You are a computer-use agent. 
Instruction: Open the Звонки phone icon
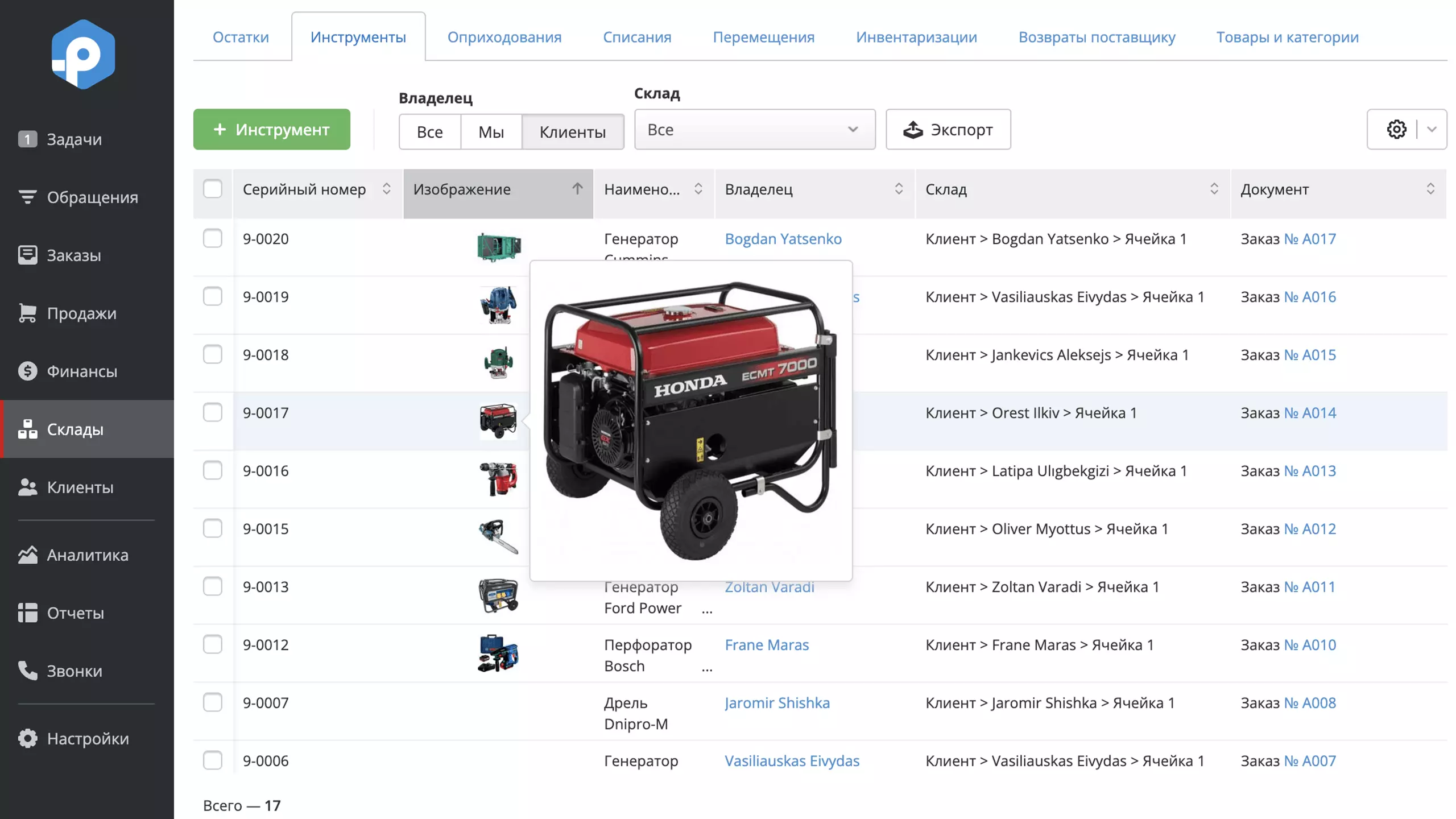27,671
